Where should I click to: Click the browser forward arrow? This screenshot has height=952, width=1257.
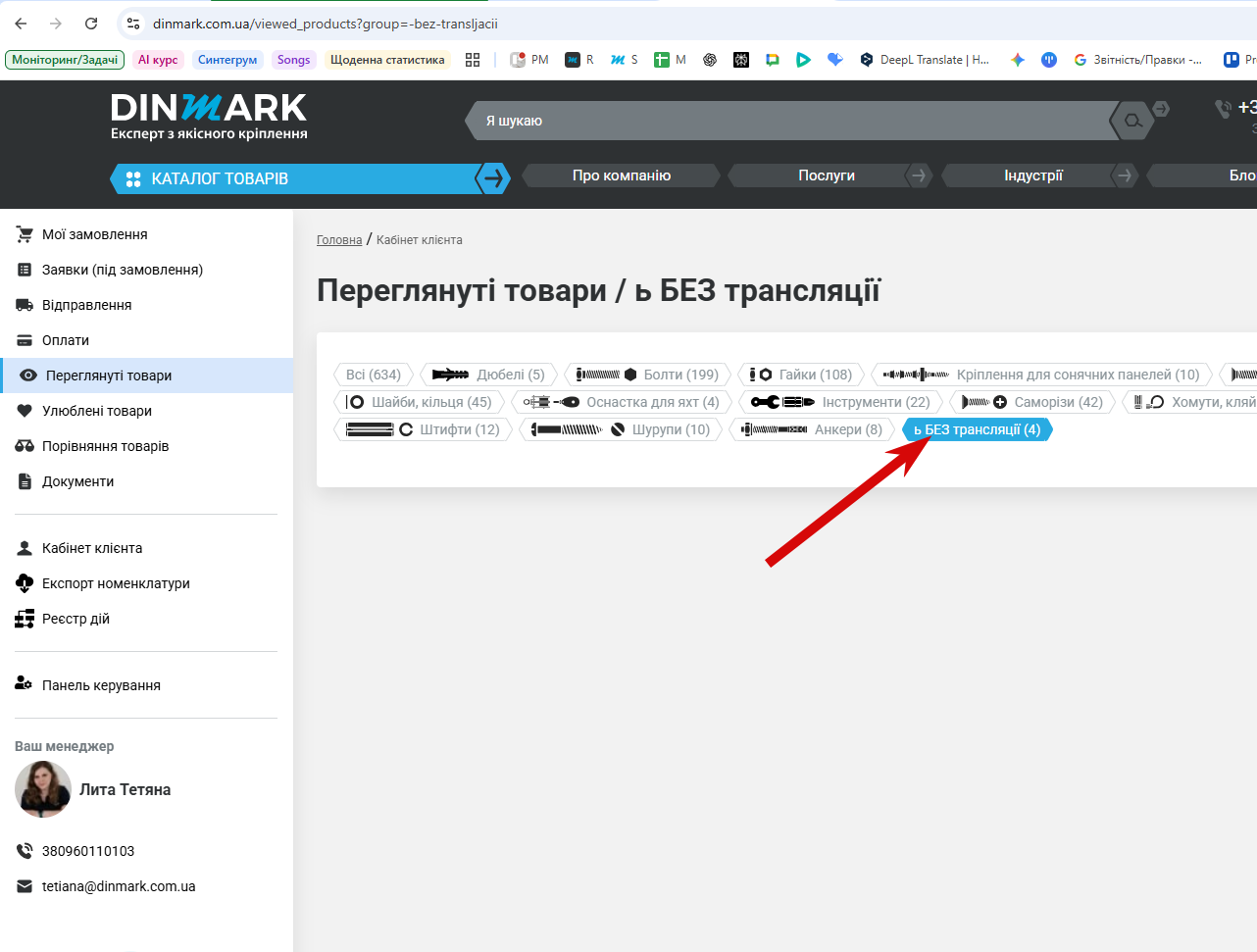pos(56,24)
